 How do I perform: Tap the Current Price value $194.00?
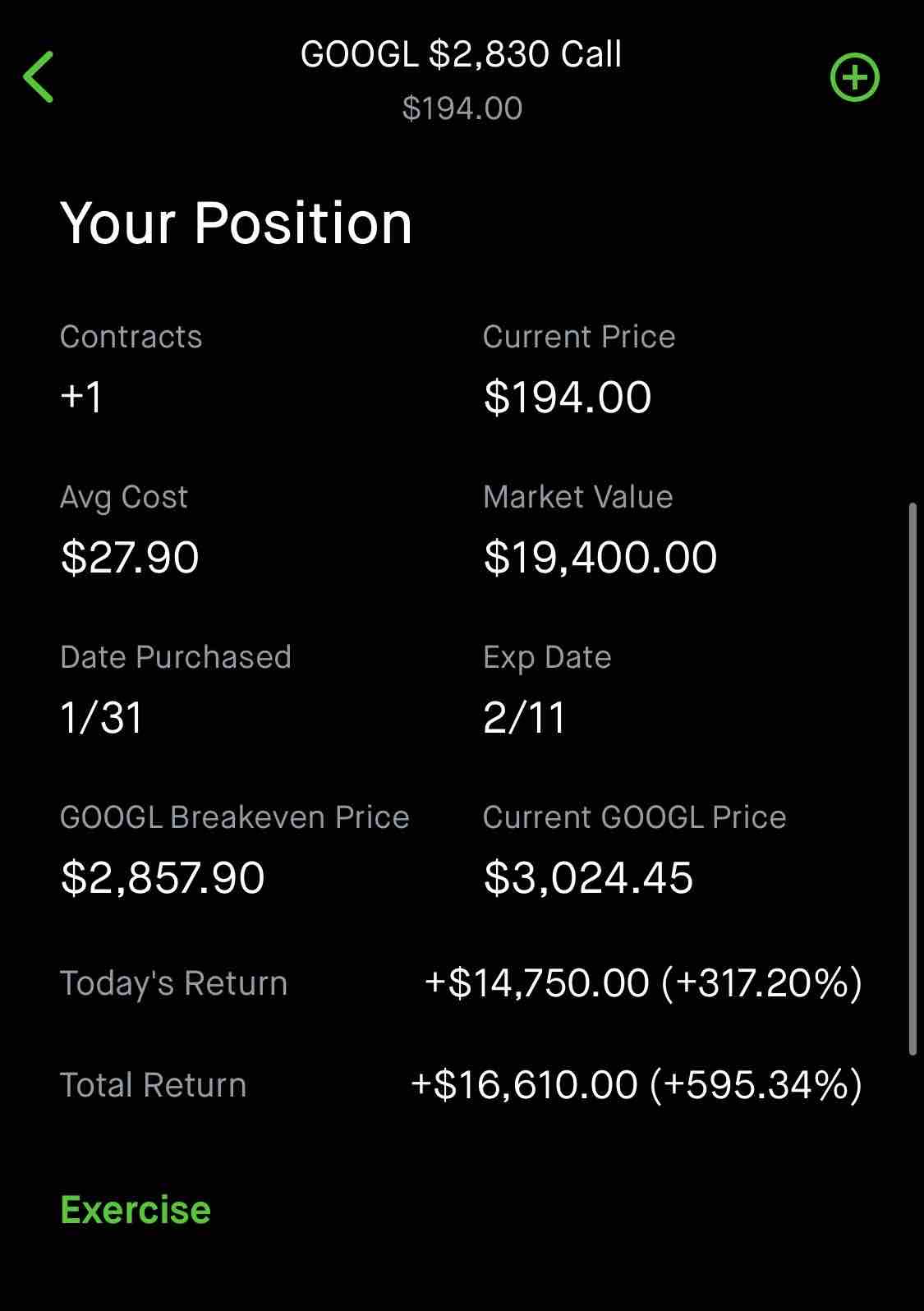click(568, 397)
